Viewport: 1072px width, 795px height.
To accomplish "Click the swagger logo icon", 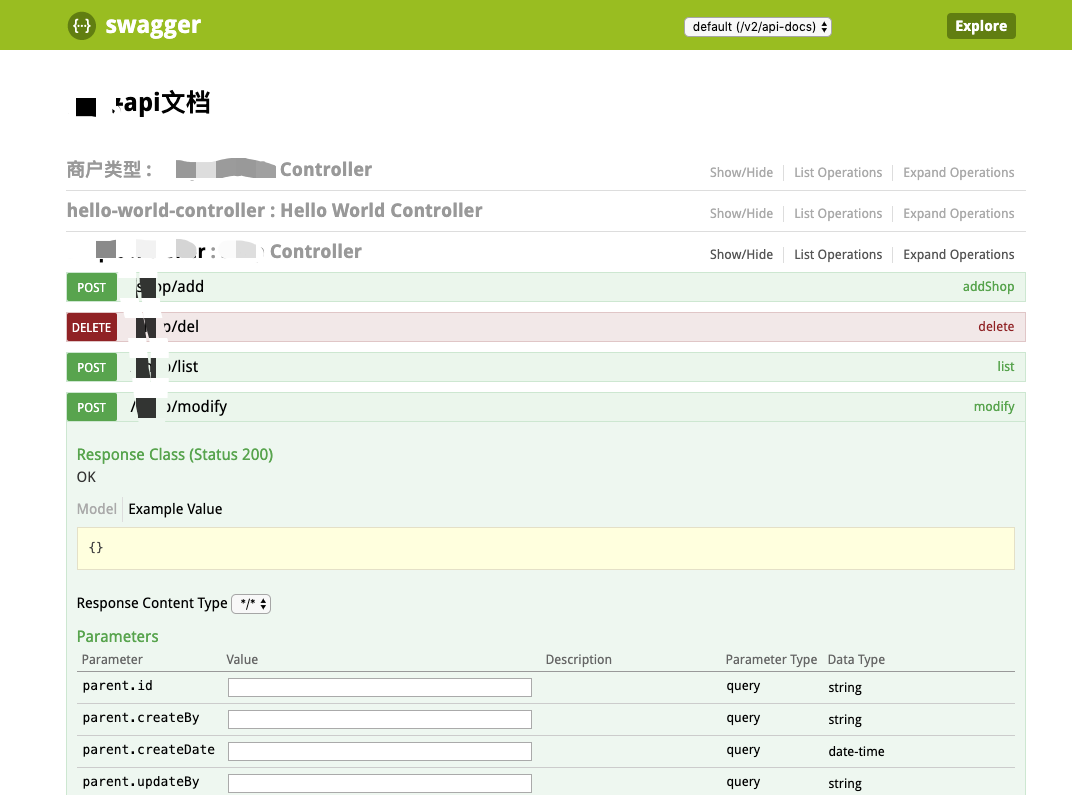I will (x=82, y=26).
